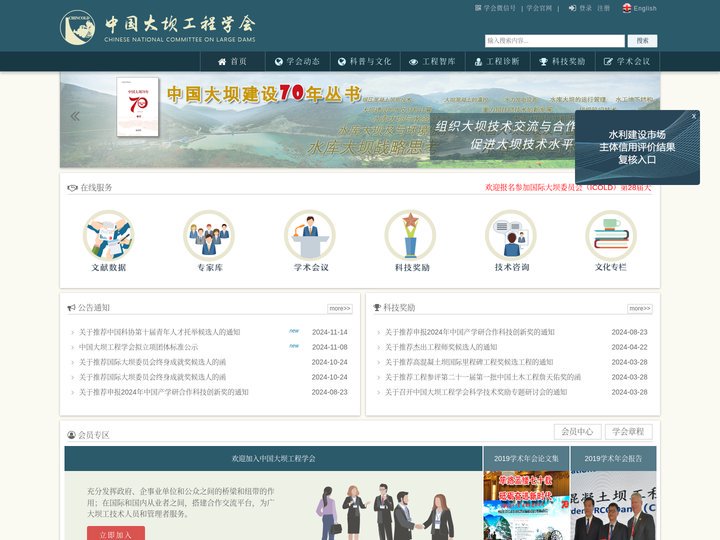Image resolution: width=720 pixels, height=540 pixels.
Task: Open the 水利建设市场主体信用评价结果复核入口 popup
Action: click(x=637, y=147)
